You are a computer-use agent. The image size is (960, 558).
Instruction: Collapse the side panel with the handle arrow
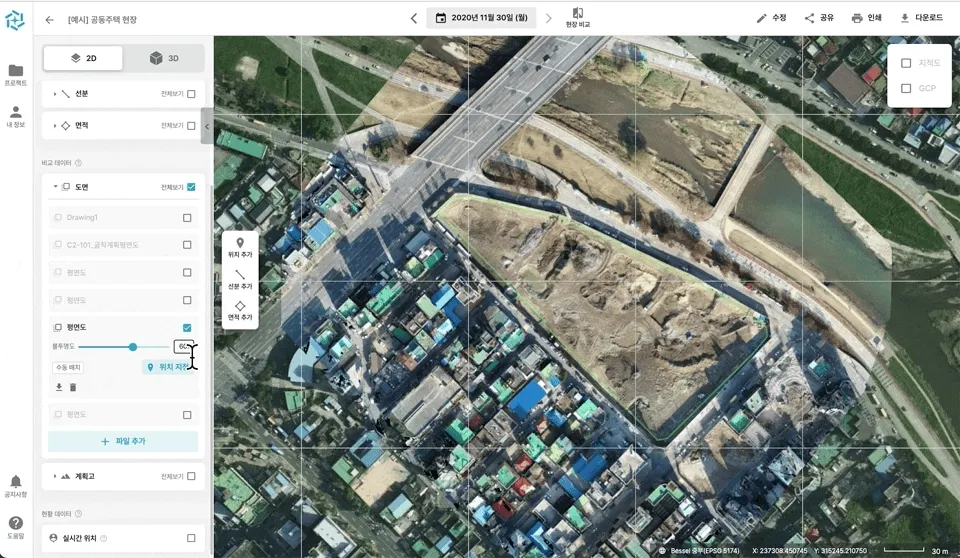207,126
